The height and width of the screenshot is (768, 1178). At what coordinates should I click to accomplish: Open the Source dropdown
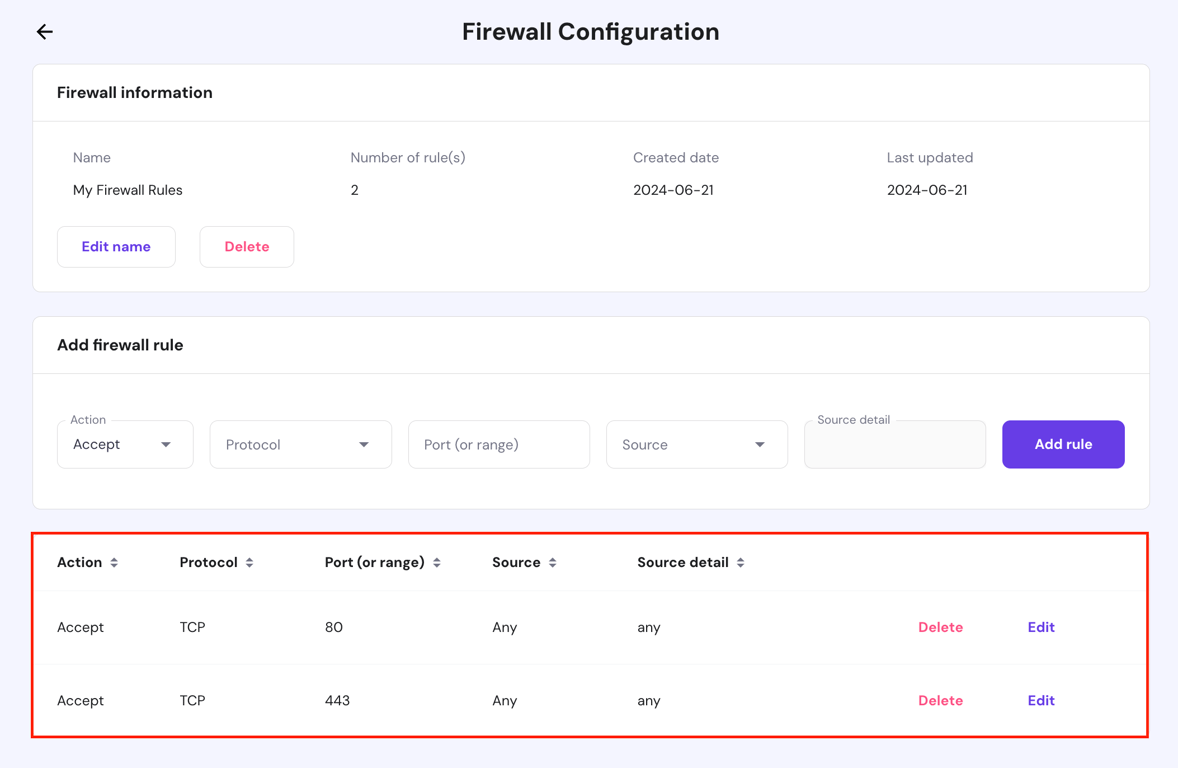[696, 444]
